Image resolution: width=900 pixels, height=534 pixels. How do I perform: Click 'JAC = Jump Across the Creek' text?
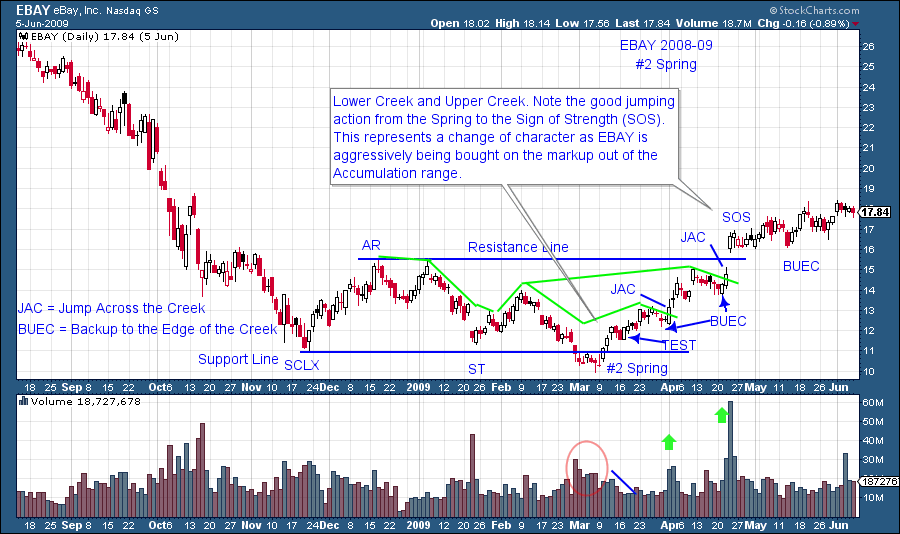point(111,308)
